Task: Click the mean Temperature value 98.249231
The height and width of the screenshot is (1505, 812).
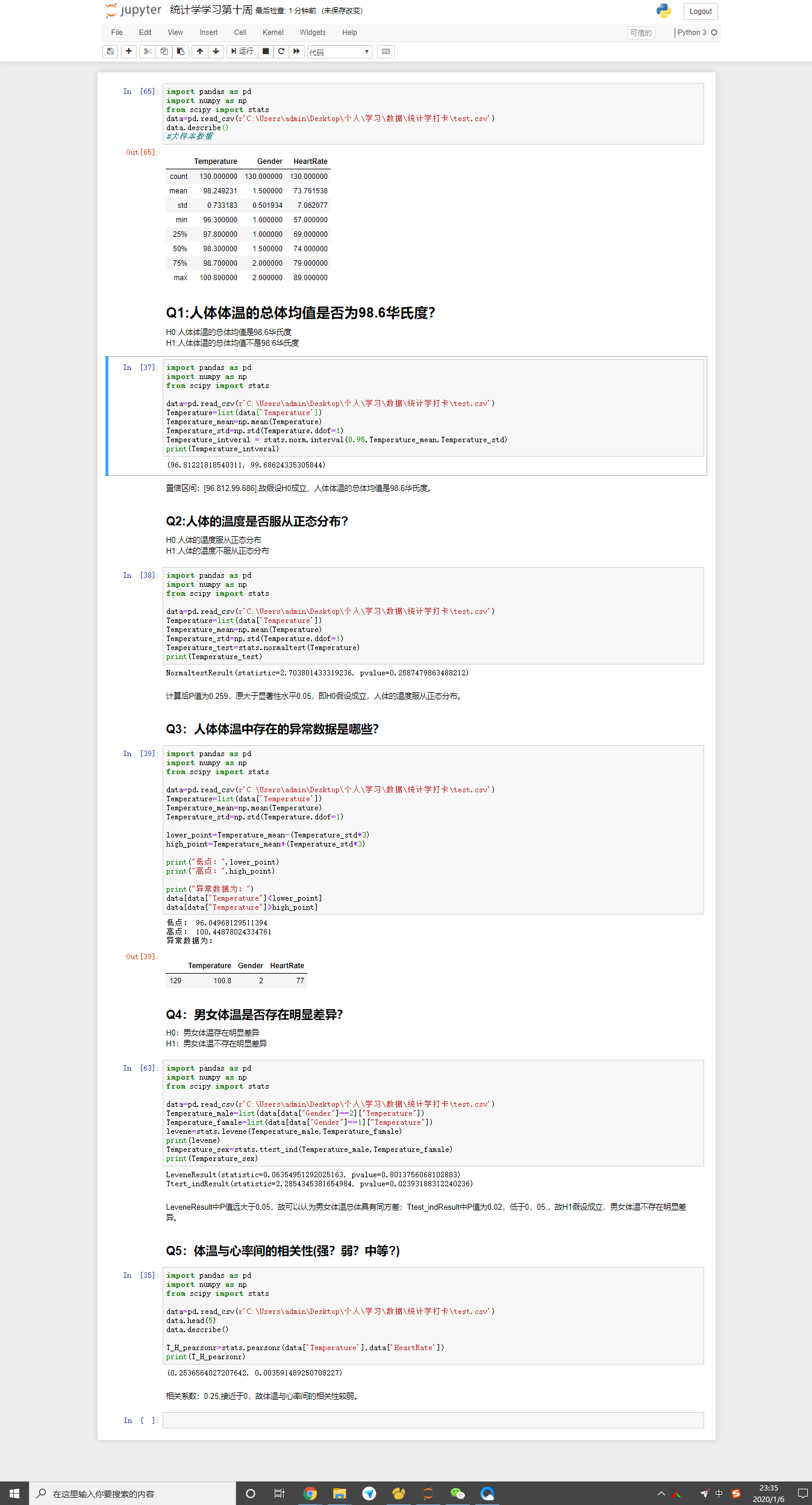Action: pyautogui.click(x=220, y=191)
